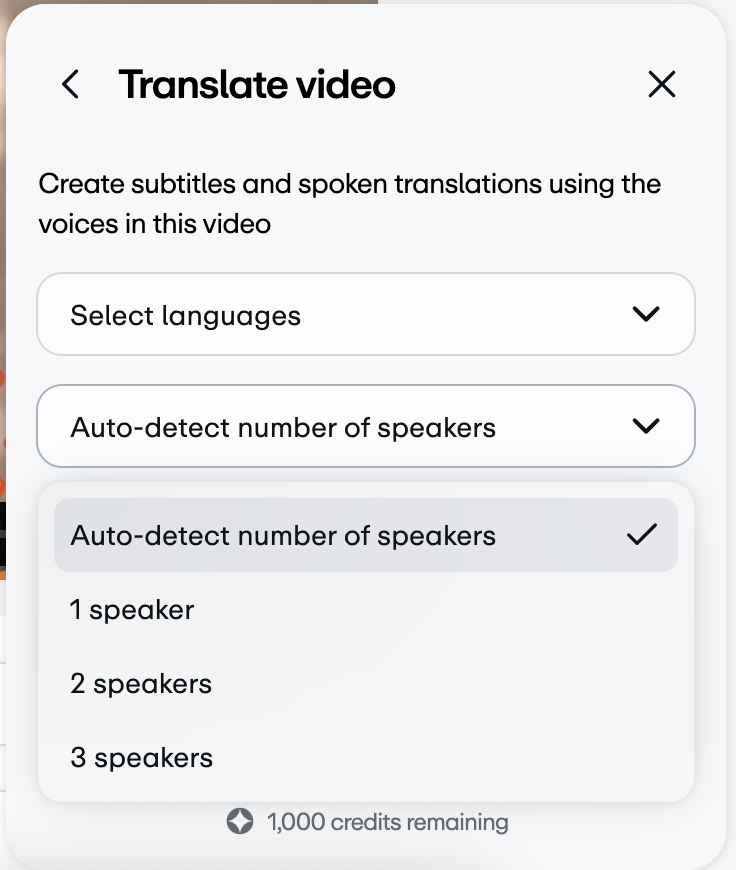Viewport: 736px width, 870px height.
Task: Click the selected speakers value text in field
Action: pos(283,428)
